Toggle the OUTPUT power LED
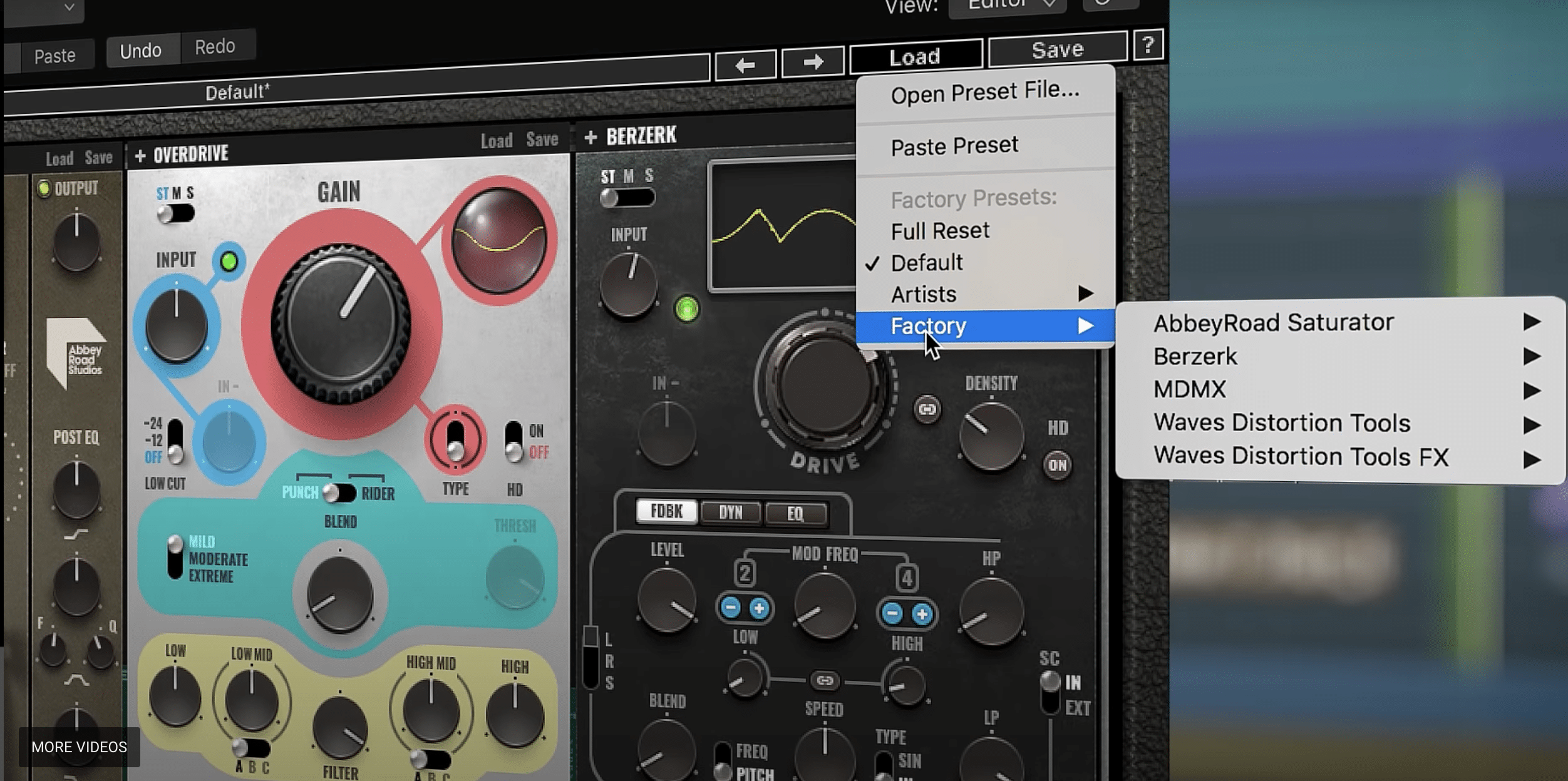 tap(44, 188)
